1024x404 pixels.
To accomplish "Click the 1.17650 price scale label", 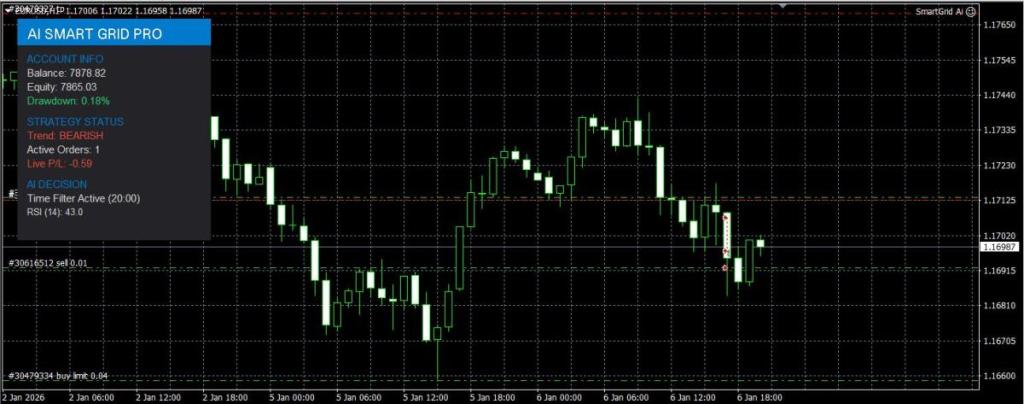I will click(x=999, y=25).
